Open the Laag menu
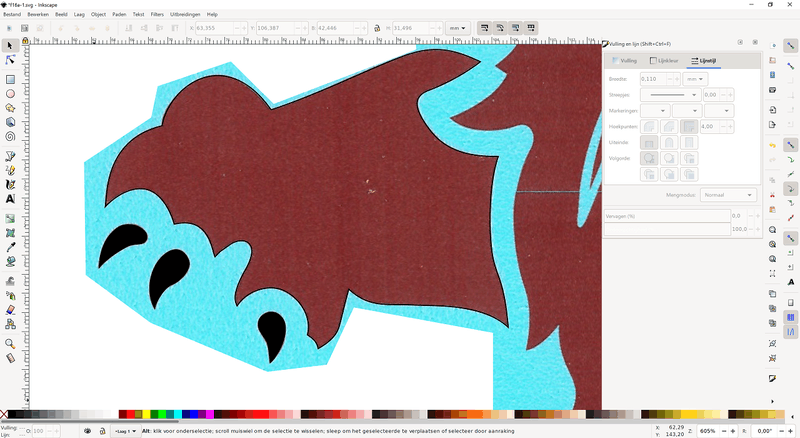This screenshot has height=438, width=800. [79, 14]
